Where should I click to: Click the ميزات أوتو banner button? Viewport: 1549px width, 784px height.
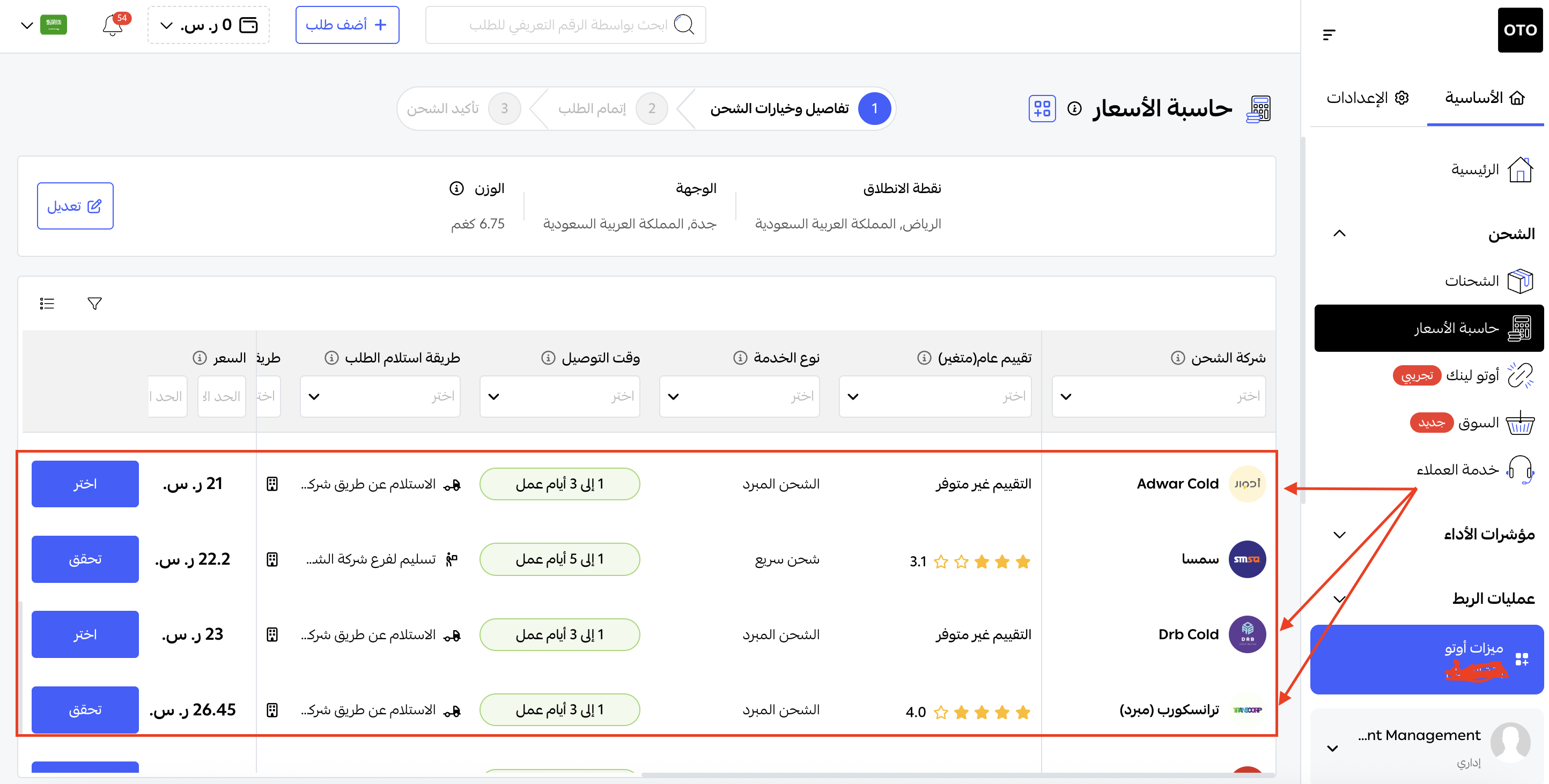click(1426, 660)
